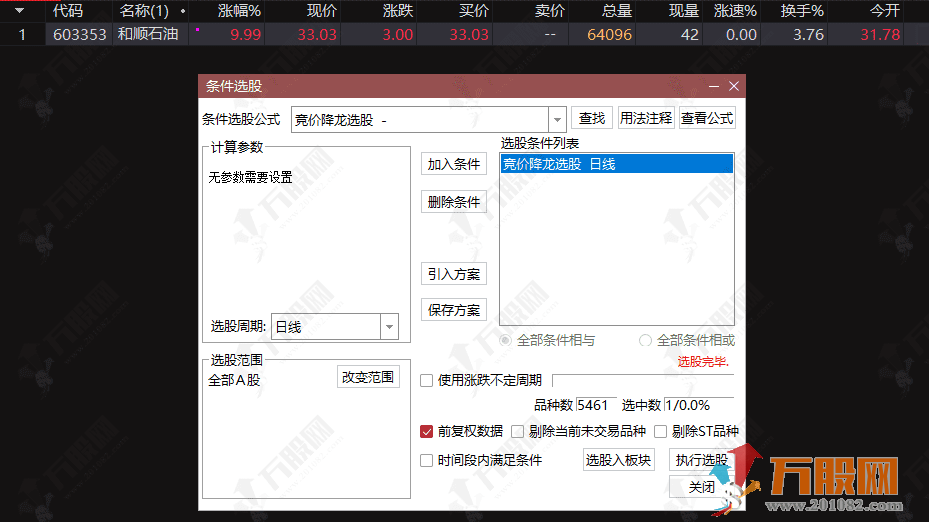The height and width of the screenshot is (522, 929).
Task: Check 剔除ST品种 checkbox
Action: click(661, 431)
